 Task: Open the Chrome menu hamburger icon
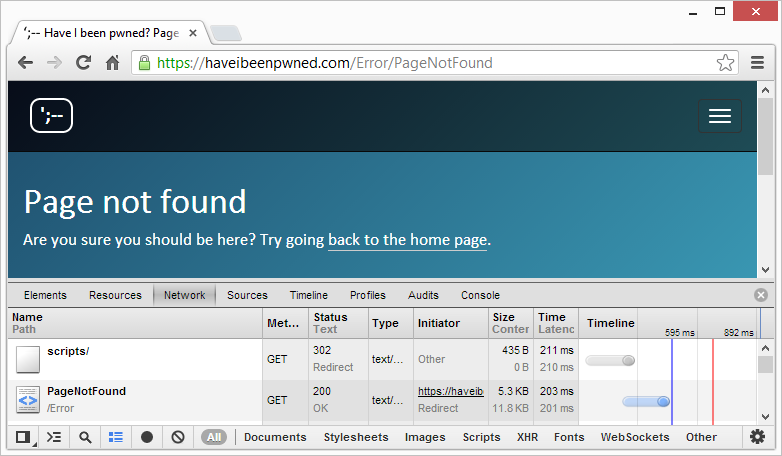coord(758,63)
